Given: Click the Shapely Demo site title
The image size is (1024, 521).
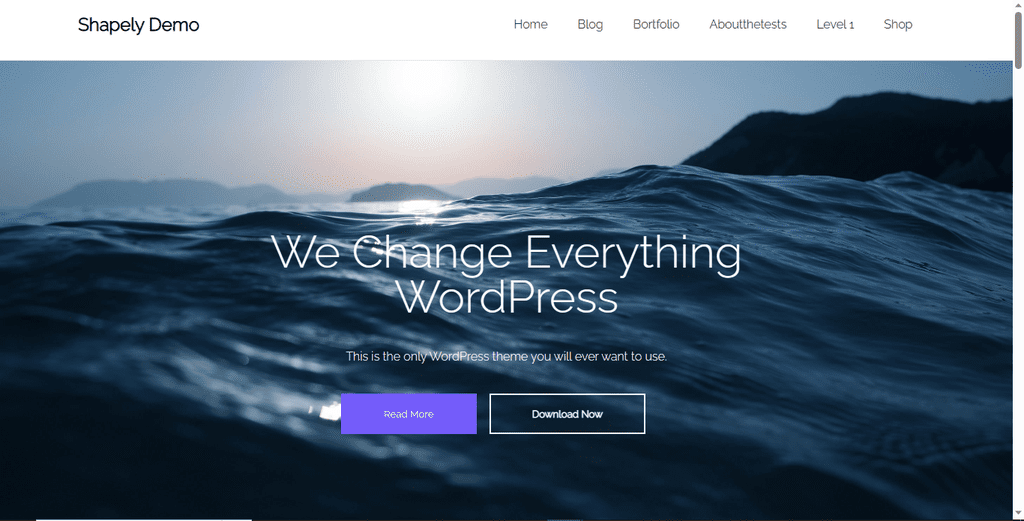Looking at the screenshot, I should pyautogui.click(x=138, y=25).
